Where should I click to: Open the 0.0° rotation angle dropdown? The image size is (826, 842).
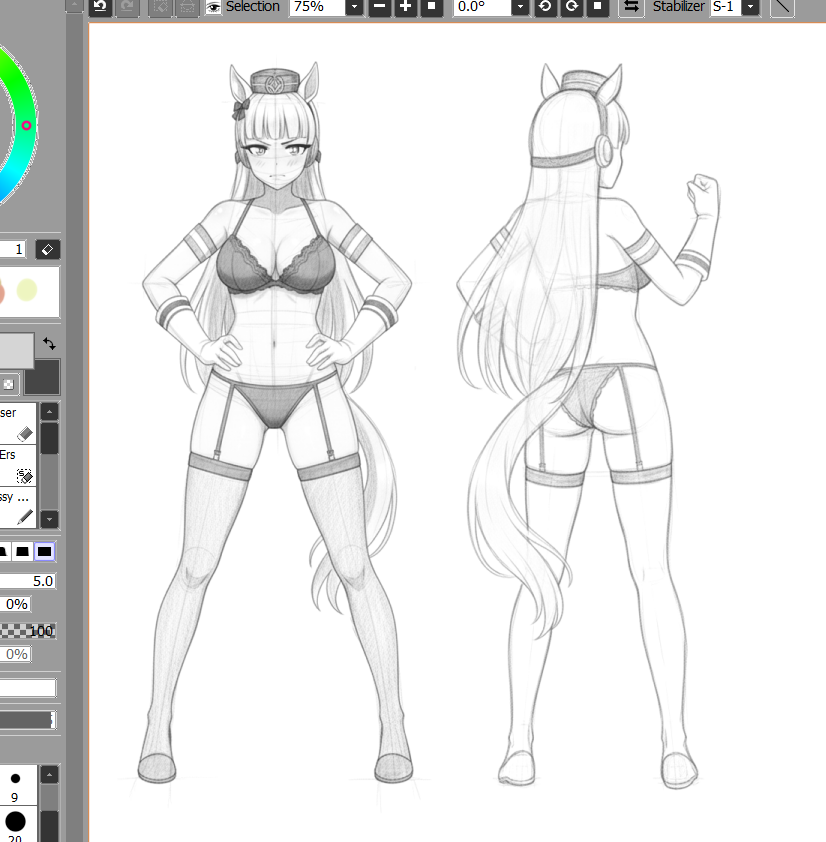click(519, 7)
